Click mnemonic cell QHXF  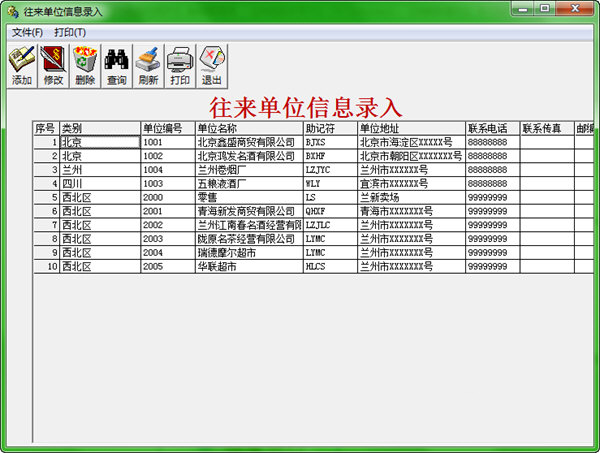point(330,211)
